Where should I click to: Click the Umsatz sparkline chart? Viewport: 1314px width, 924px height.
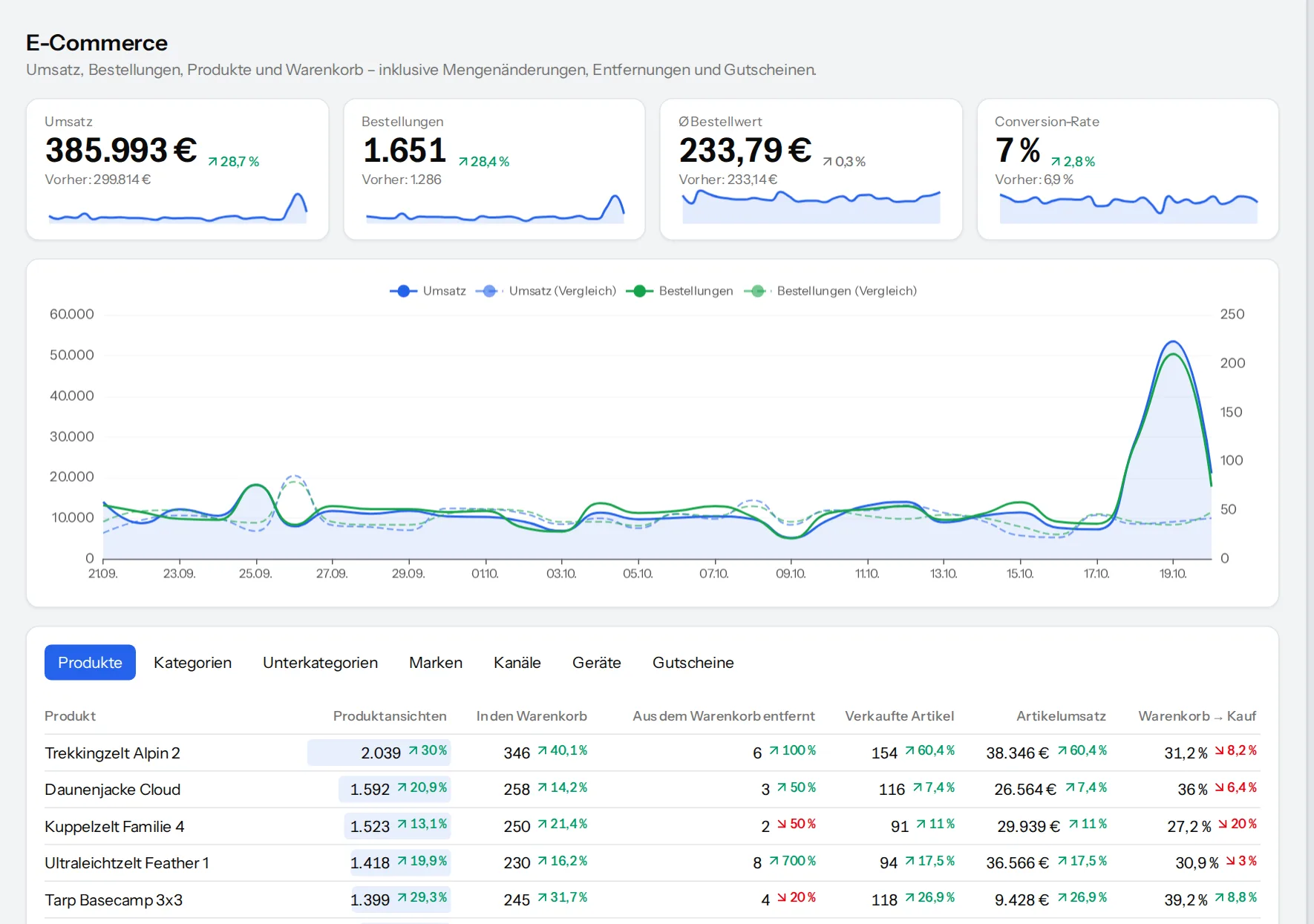coord(177,208)
